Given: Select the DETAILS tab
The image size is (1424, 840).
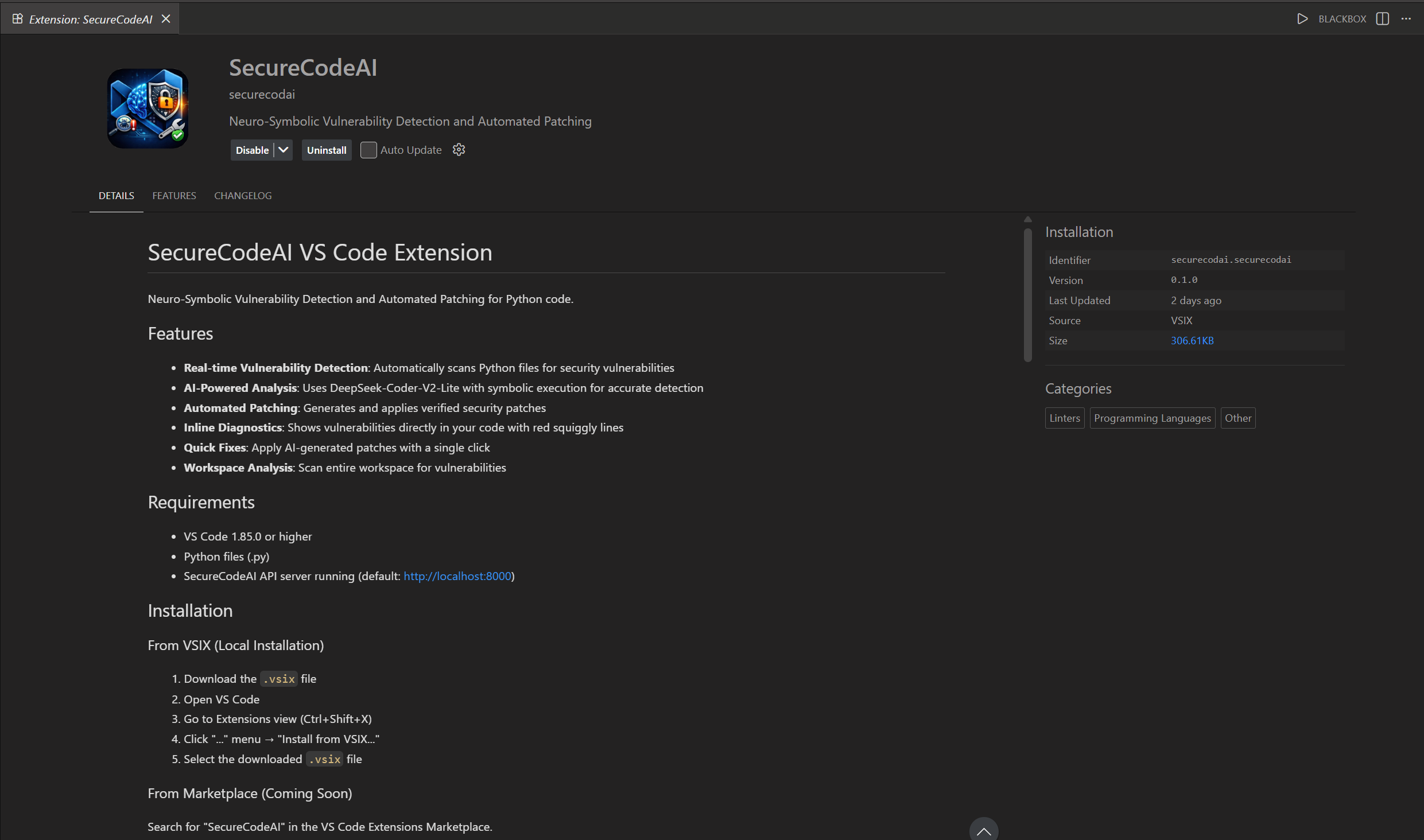Looking at the screenshot, I should [117, 196].
